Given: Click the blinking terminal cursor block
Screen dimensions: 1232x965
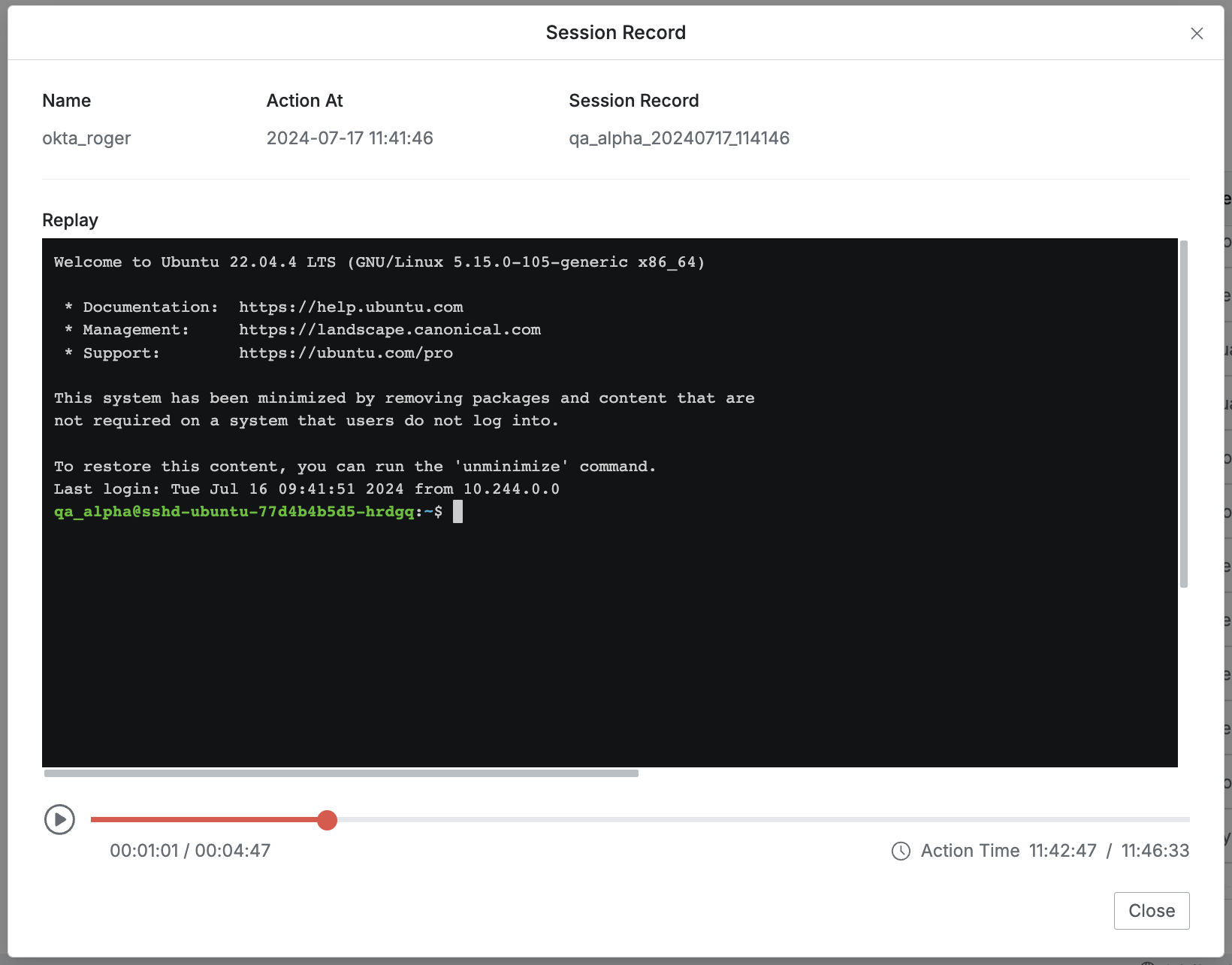Looking at the screenshot, I should point(457,512).
